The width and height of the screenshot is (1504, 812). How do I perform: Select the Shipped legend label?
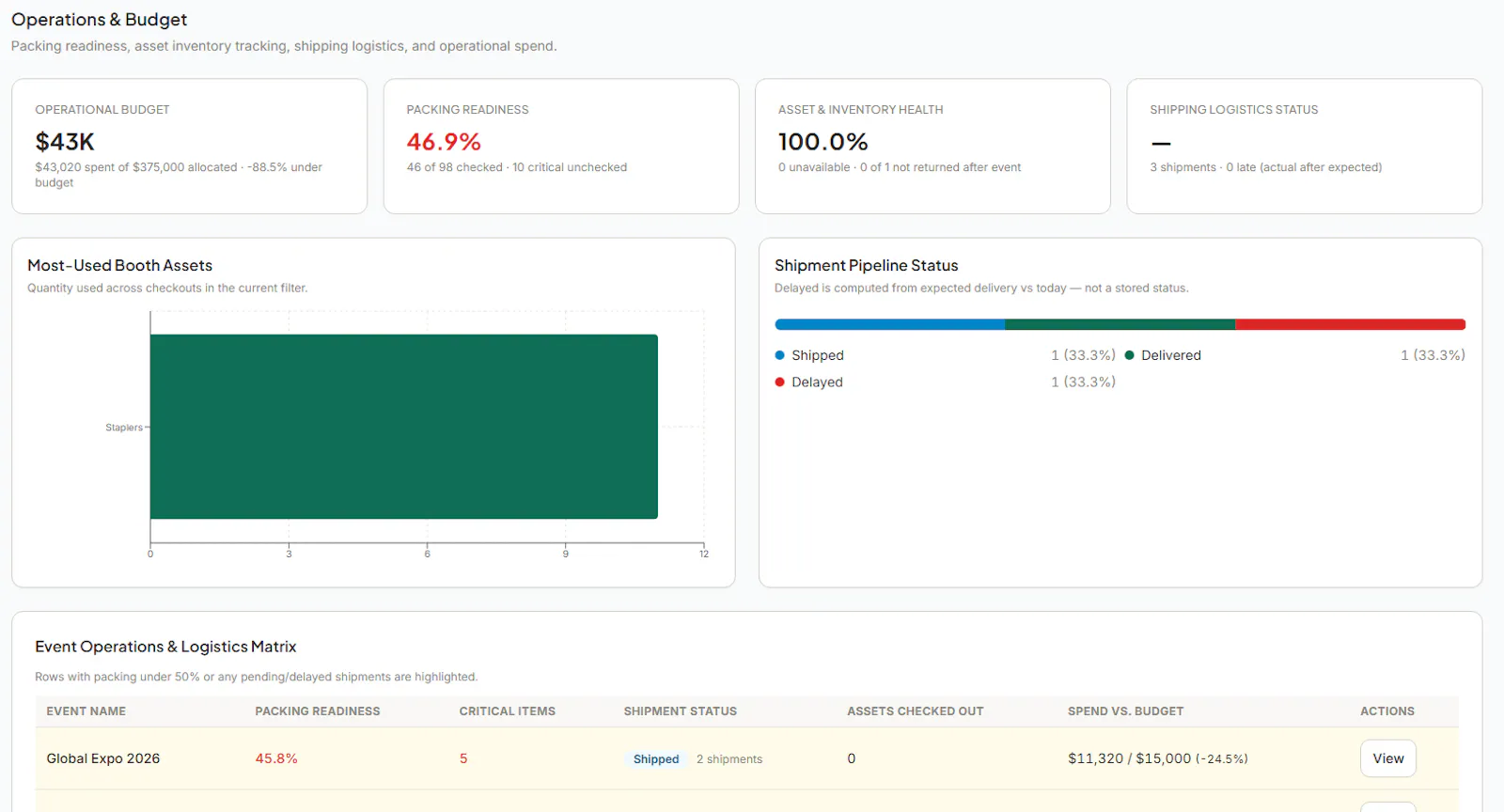pyautogui.click(x=818, y=355)
